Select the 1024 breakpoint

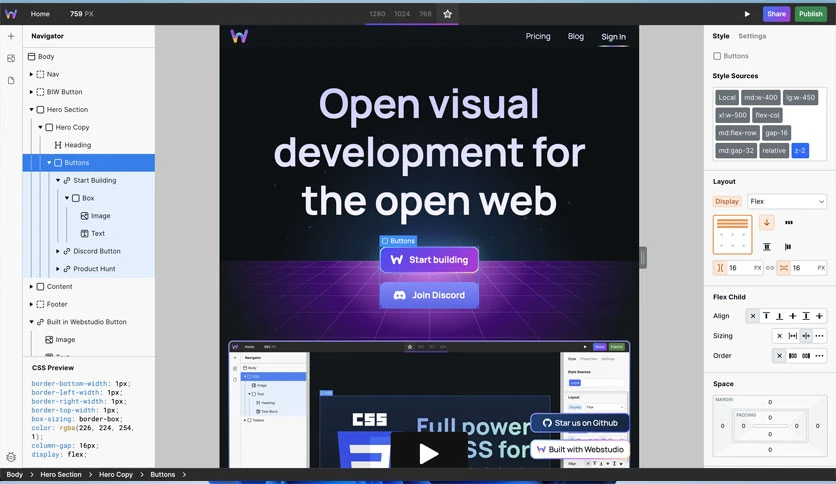click(x=402, y=14)
